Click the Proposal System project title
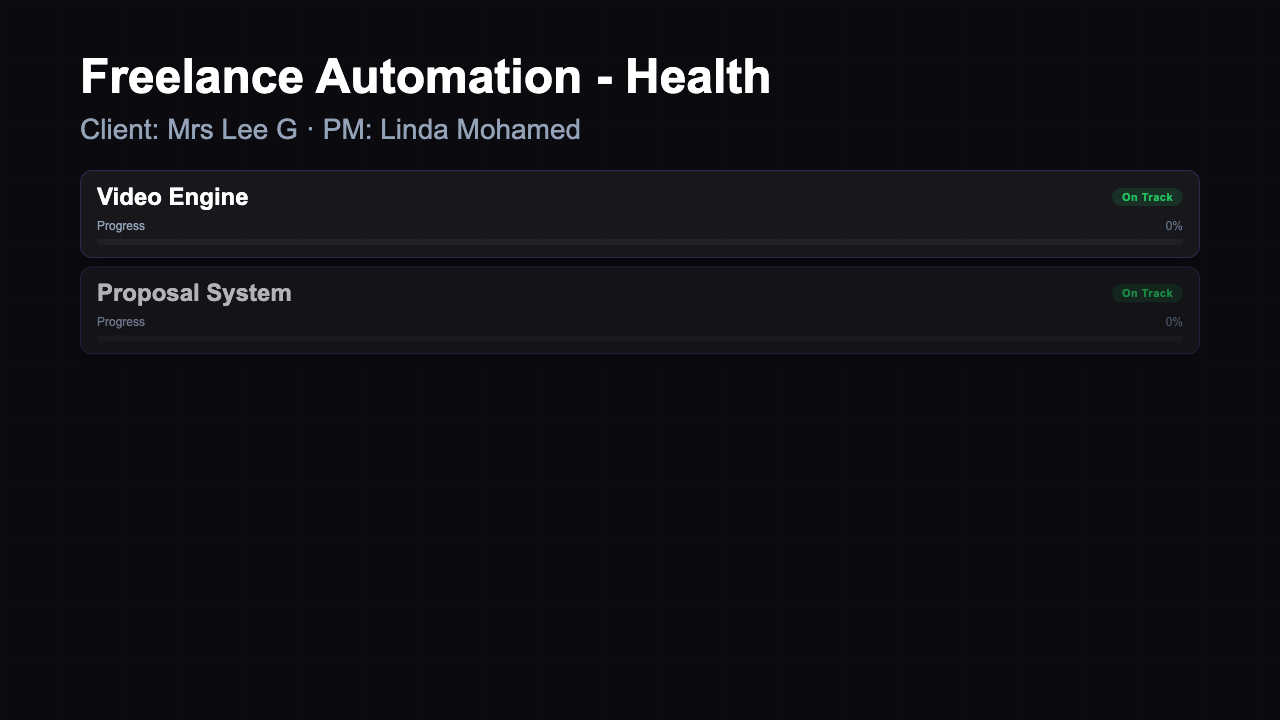 [194, 293]
